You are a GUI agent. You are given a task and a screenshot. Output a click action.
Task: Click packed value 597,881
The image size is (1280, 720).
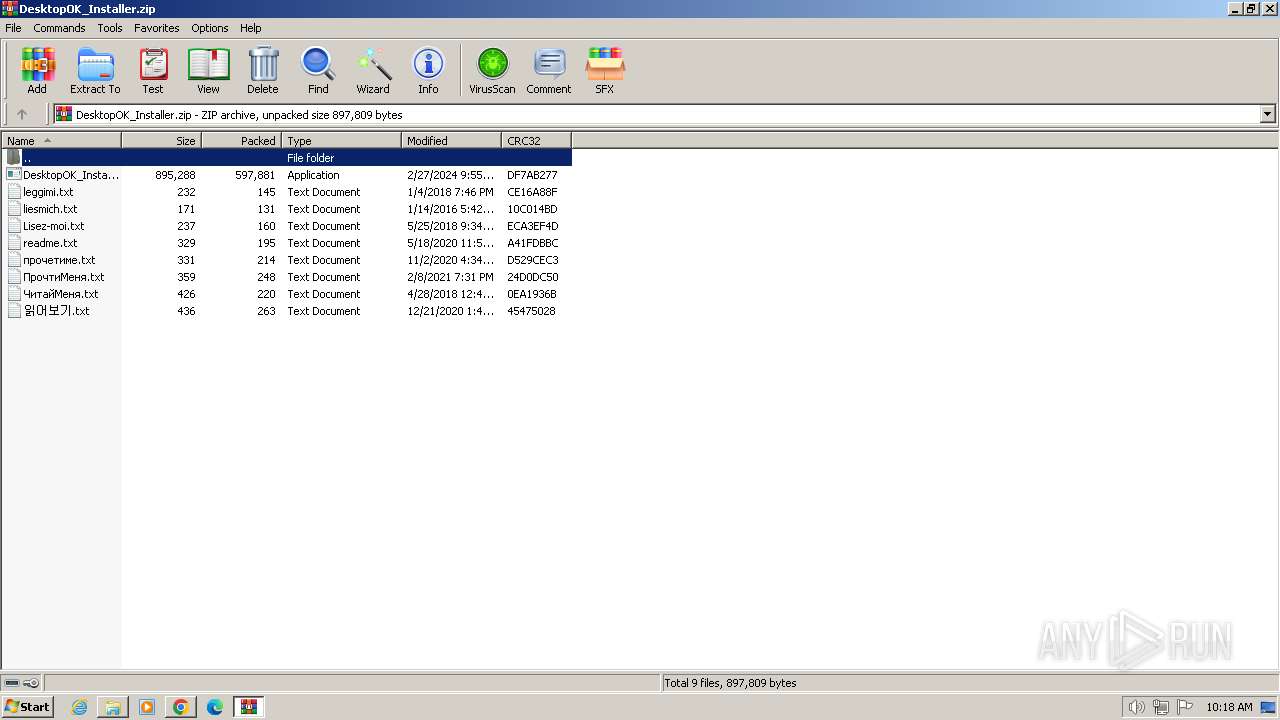[255, 175]
